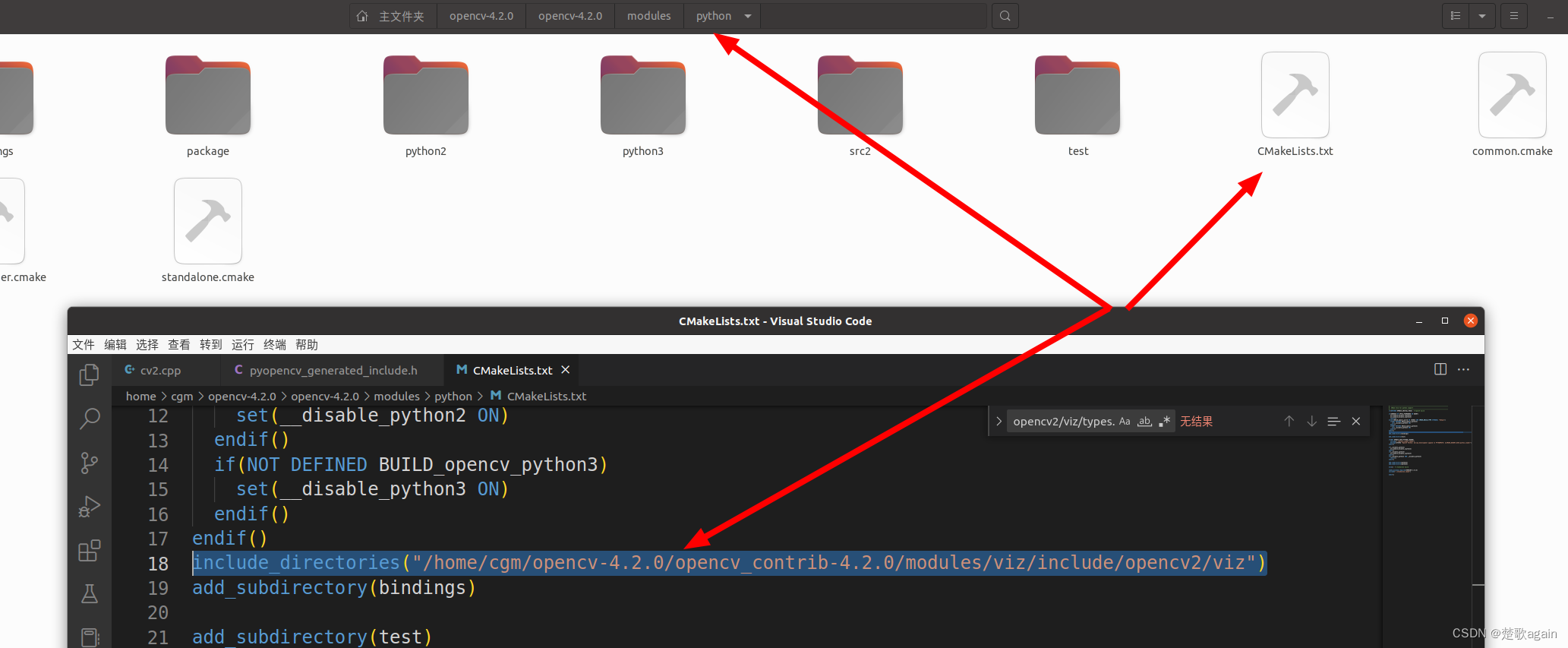Open the 终端 menu
This screenshot has height=648, width=1568.
pos(275,345)
